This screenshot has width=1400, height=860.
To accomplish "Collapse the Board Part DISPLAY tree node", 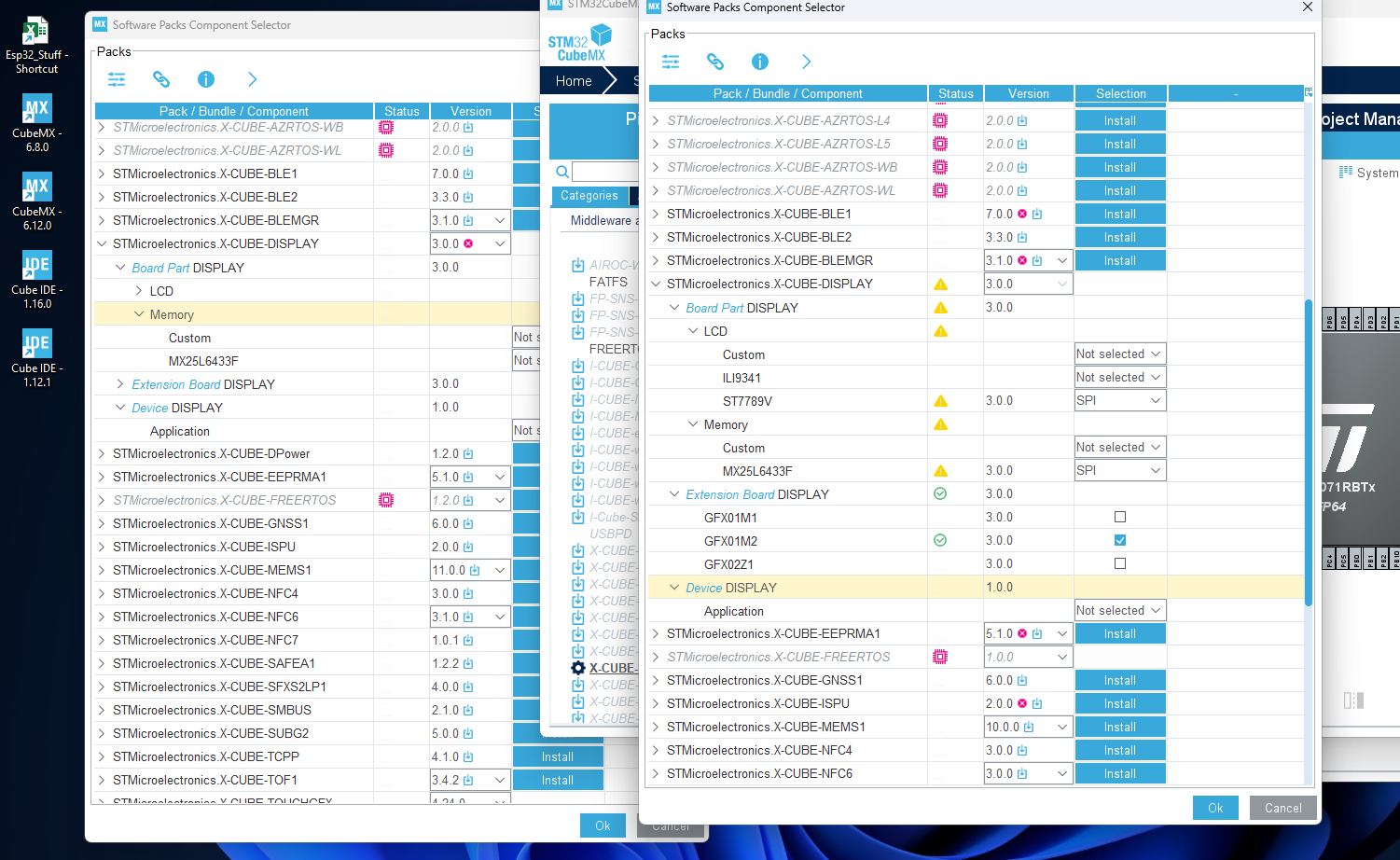I will 674,307.
